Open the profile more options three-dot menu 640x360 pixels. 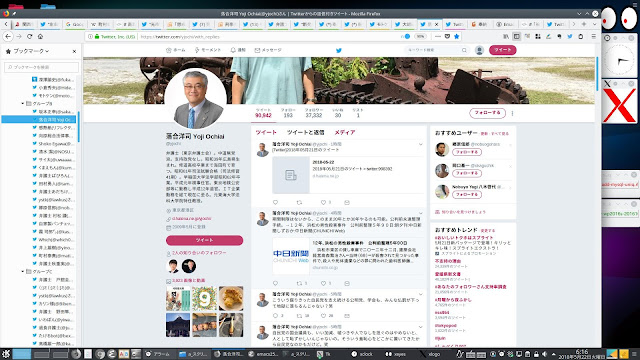(512, 113)
